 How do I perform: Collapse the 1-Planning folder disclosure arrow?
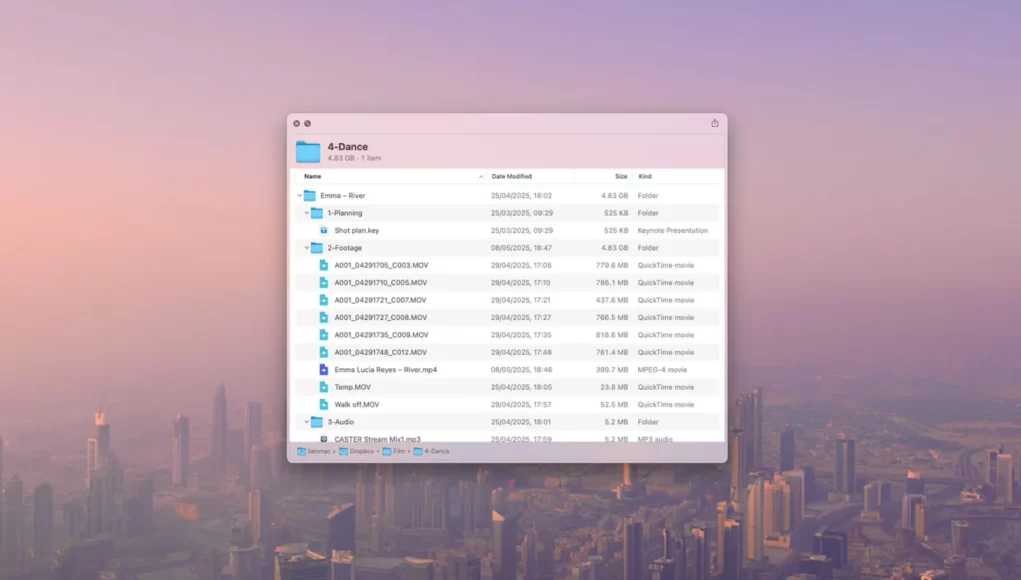pyautogui.click(x=307, y=213)
